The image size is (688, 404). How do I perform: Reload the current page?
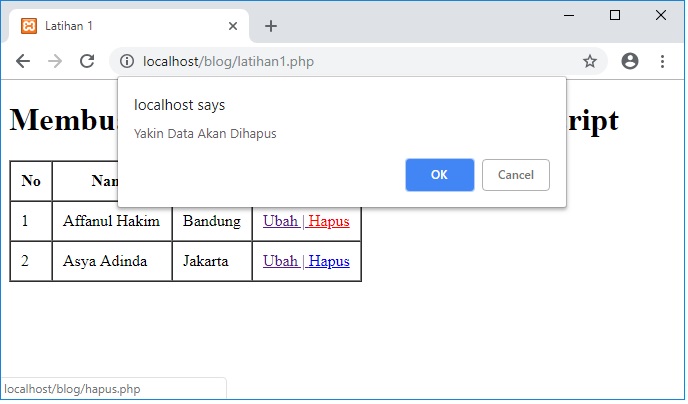click(x=87, y=61)
